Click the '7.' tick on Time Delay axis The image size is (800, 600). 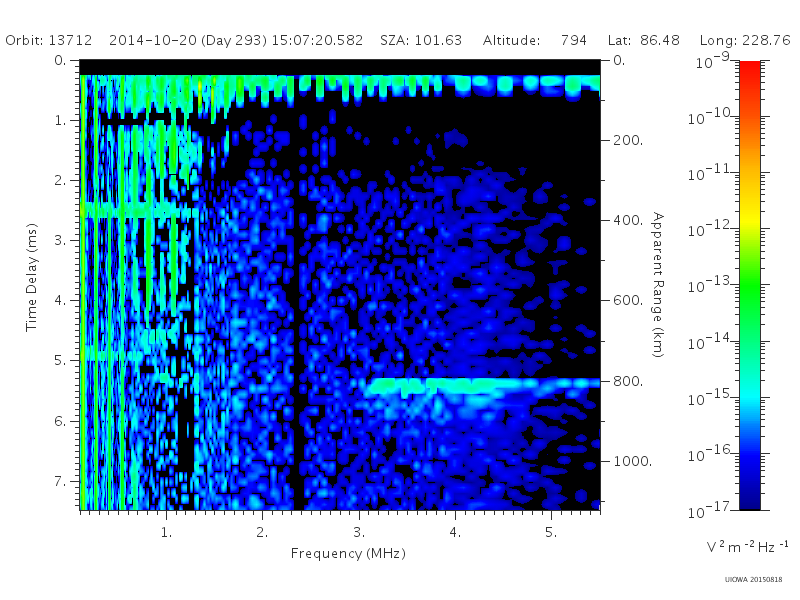pos(60,481)
